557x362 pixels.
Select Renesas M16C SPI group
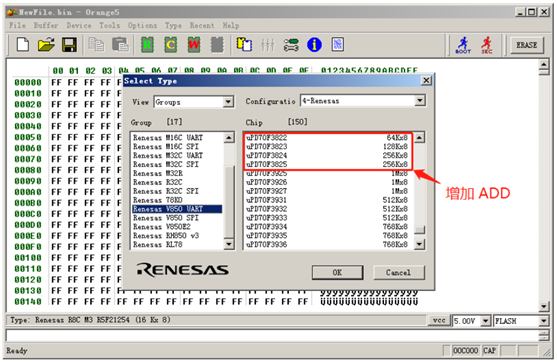(x=177, y=146)
